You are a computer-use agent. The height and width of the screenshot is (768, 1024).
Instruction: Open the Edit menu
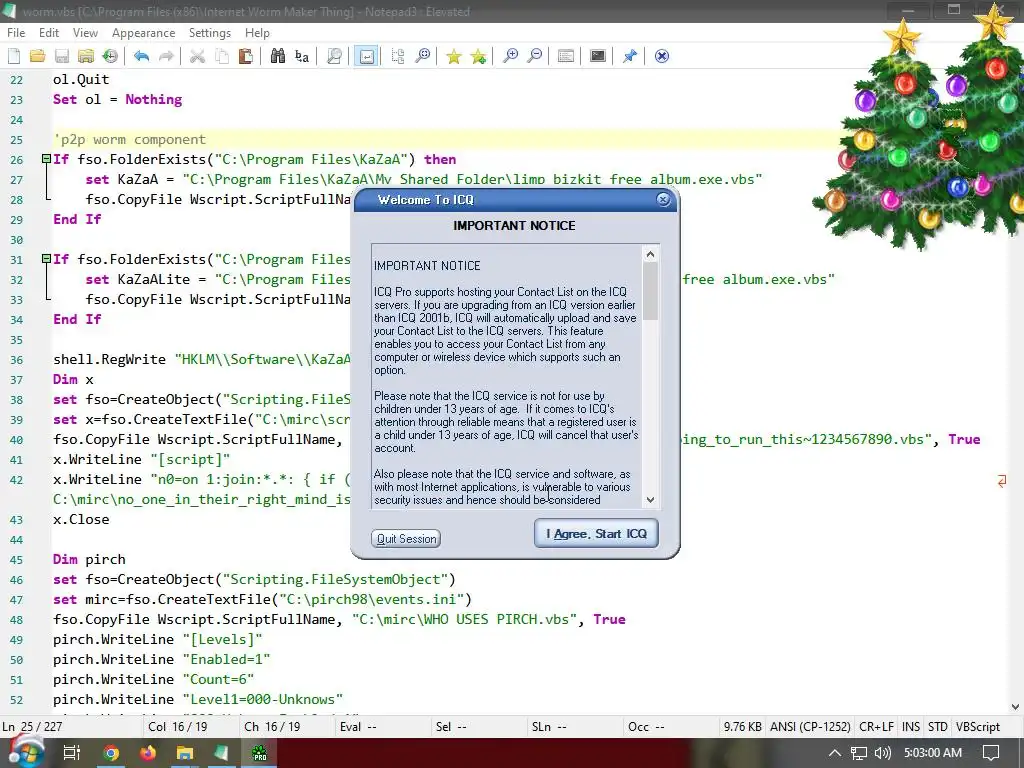tap(49, 33)
